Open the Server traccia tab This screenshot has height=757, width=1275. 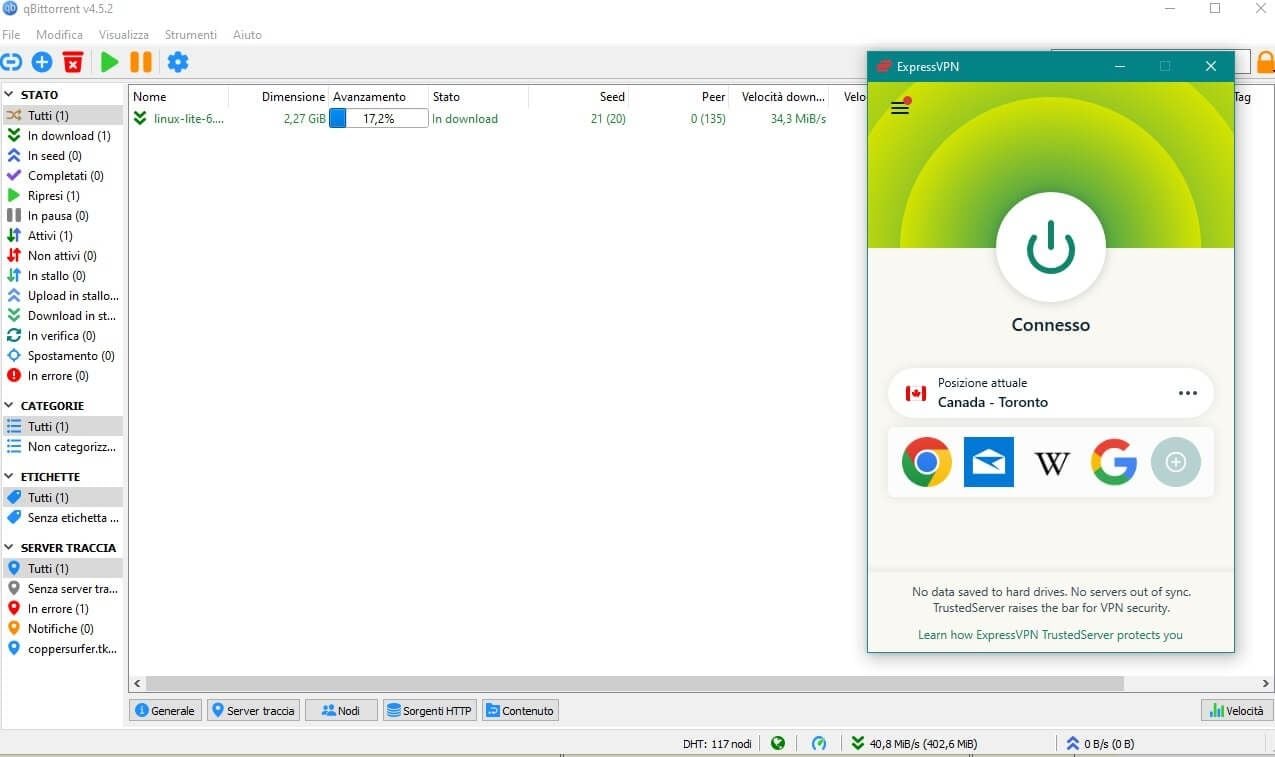[x=253, y=711]
